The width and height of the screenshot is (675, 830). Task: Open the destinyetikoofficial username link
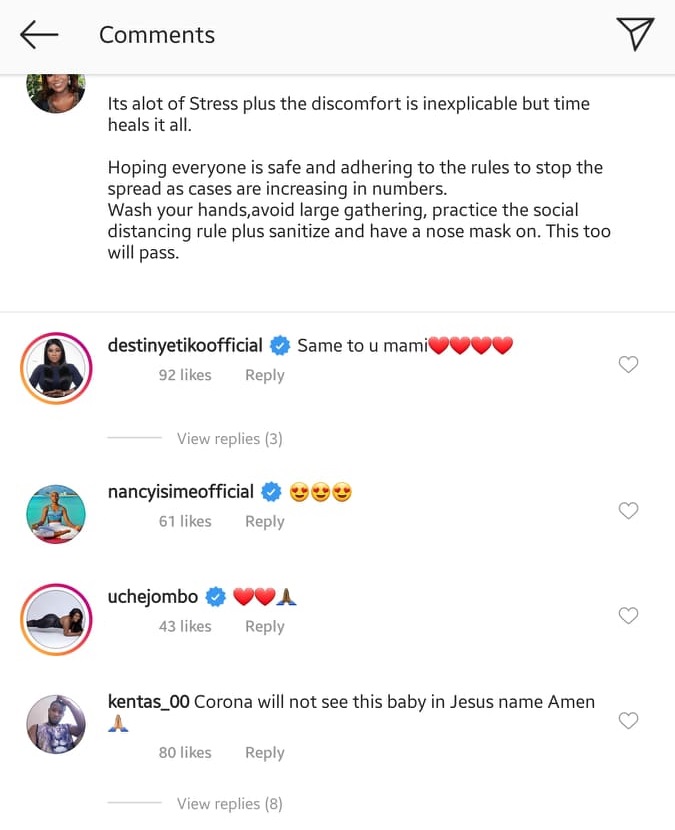185,346
